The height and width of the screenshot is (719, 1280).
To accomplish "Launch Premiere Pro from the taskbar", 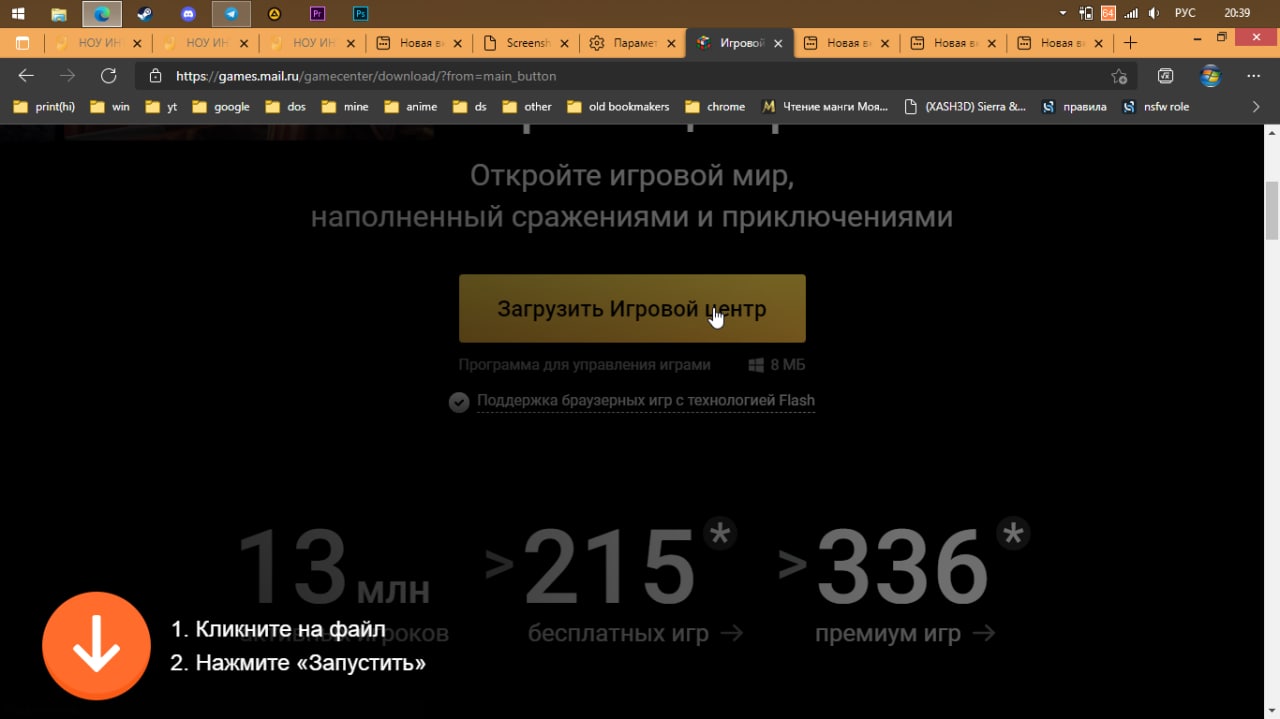I will [317, 14].
